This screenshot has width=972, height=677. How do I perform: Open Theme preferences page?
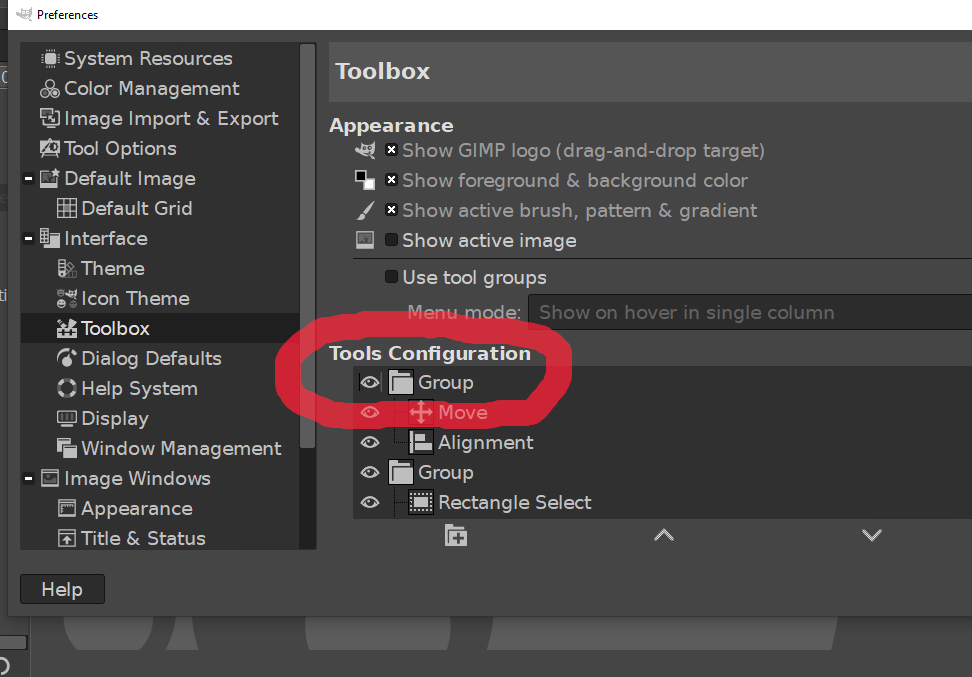pos(100,268)
